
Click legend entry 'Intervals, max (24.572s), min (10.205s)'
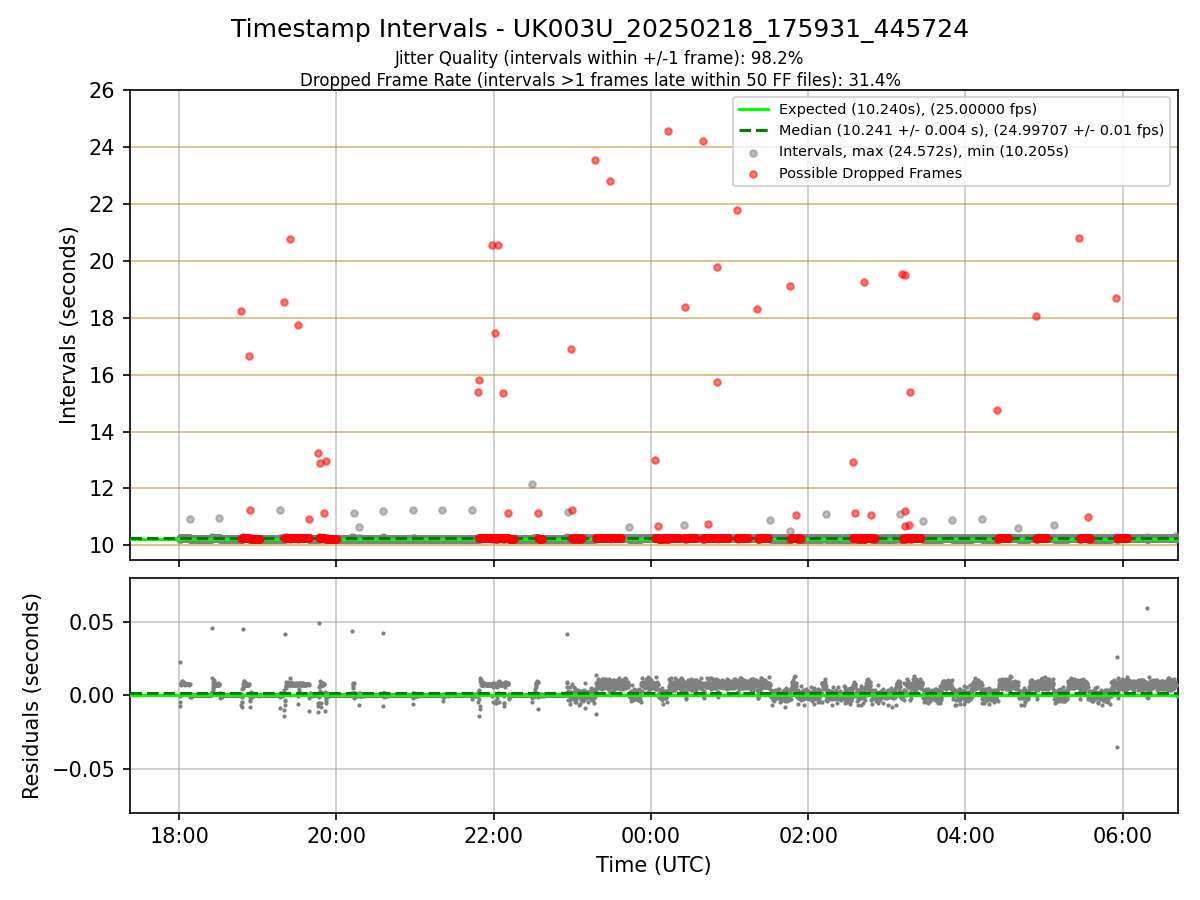(x=924, y=151)
